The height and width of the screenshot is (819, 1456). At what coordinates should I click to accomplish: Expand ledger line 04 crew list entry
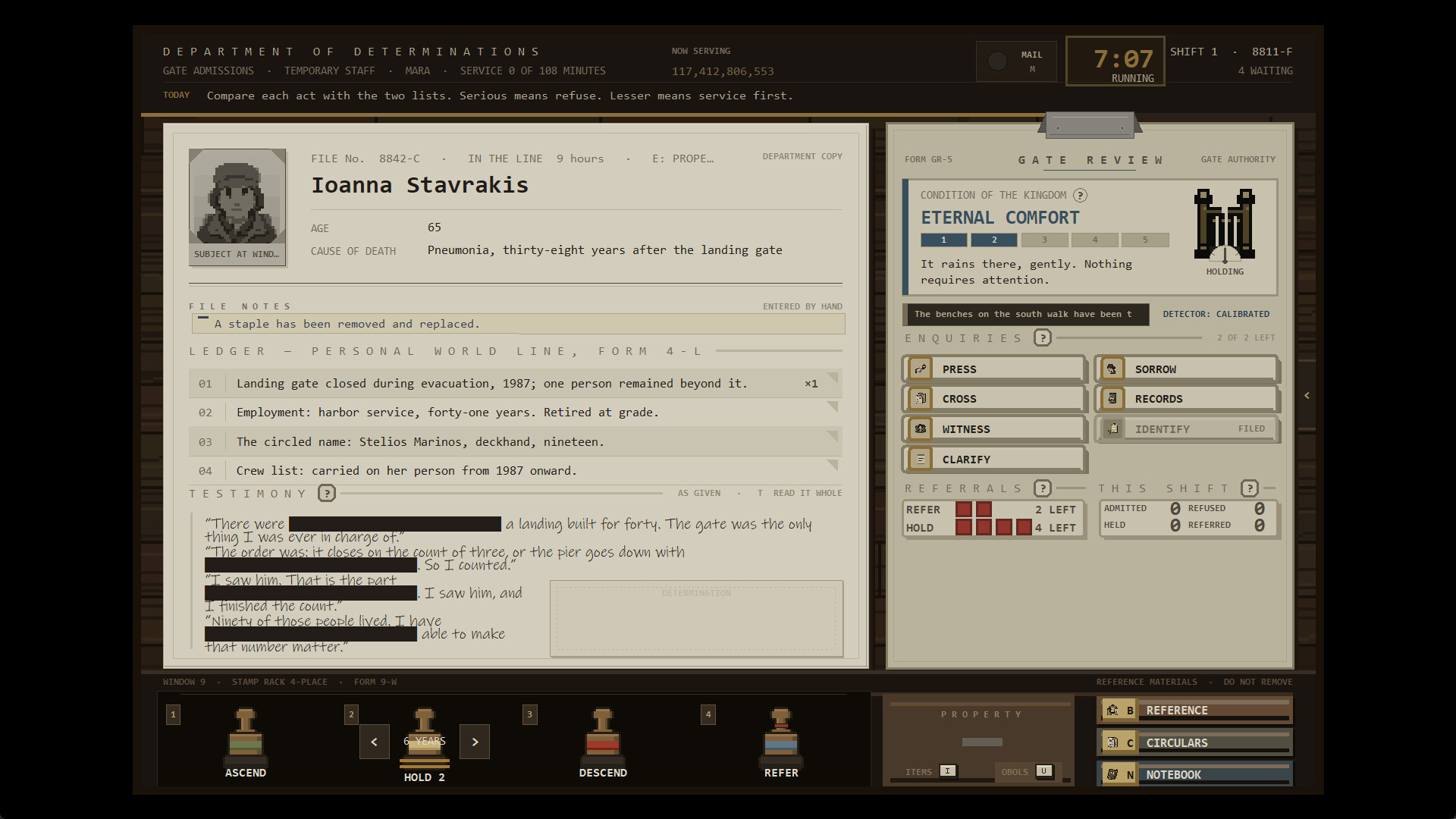515,471
